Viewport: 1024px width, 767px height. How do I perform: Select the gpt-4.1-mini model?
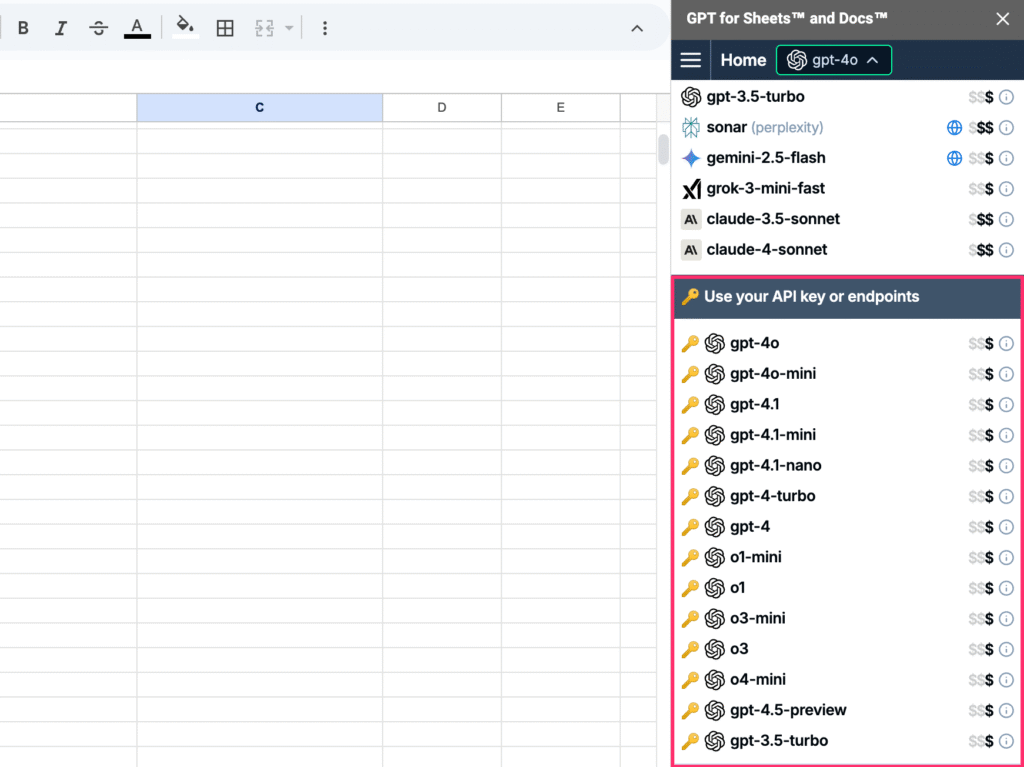tap(847, 435)
